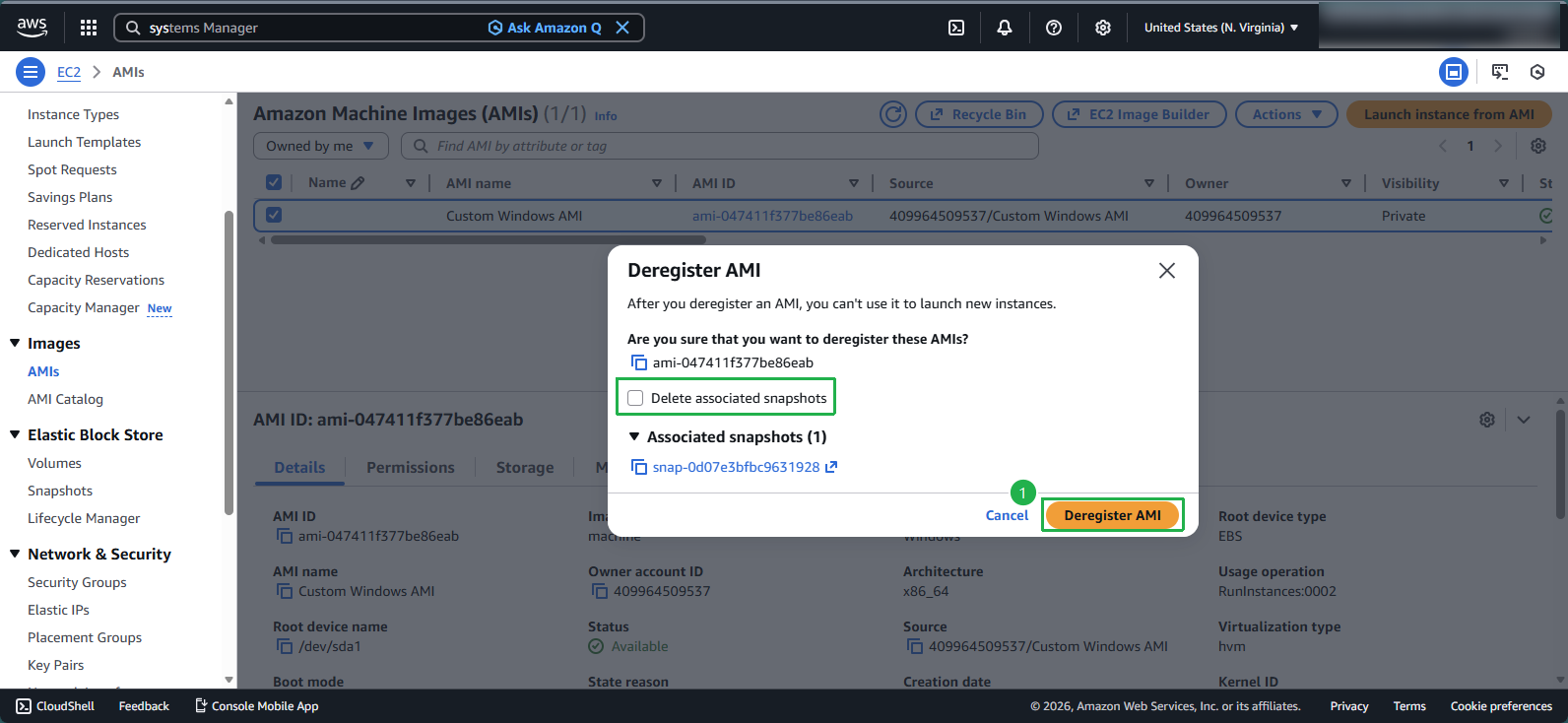Open the notifications bell
This screenshot has width=1568, height=723.
(x=1005, y=28)
